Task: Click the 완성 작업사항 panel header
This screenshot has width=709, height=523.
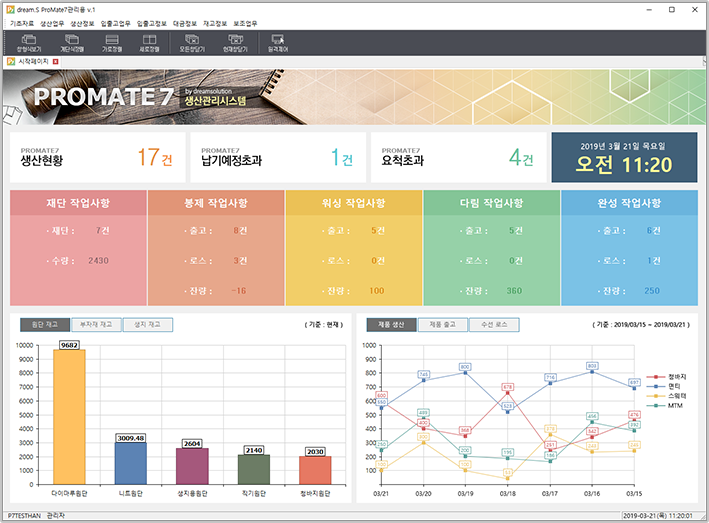Action: click(629, 203)
